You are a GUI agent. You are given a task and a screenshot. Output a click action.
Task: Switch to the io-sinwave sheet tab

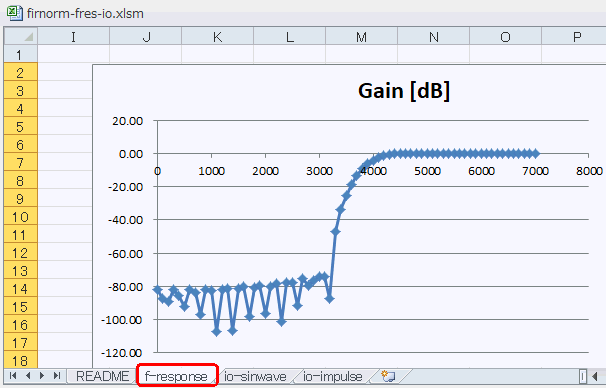coord(255,376)
